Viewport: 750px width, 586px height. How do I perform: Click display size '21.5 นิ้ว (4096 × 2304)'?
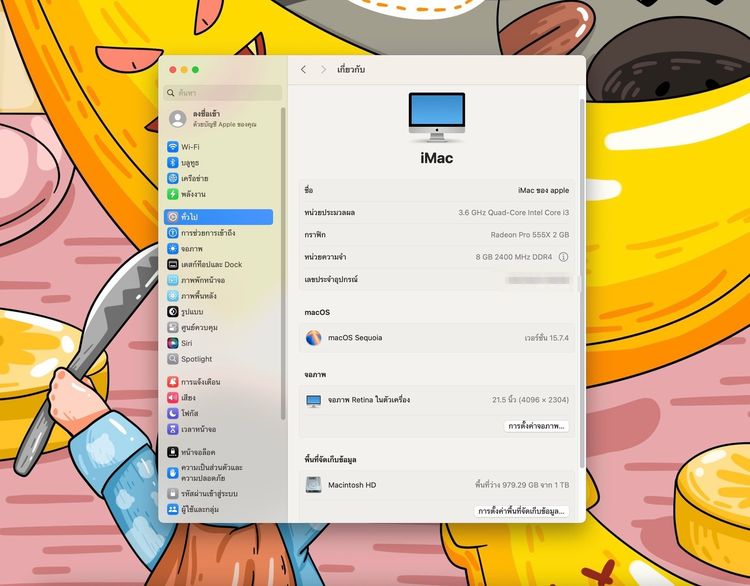[x=530, y=399]
